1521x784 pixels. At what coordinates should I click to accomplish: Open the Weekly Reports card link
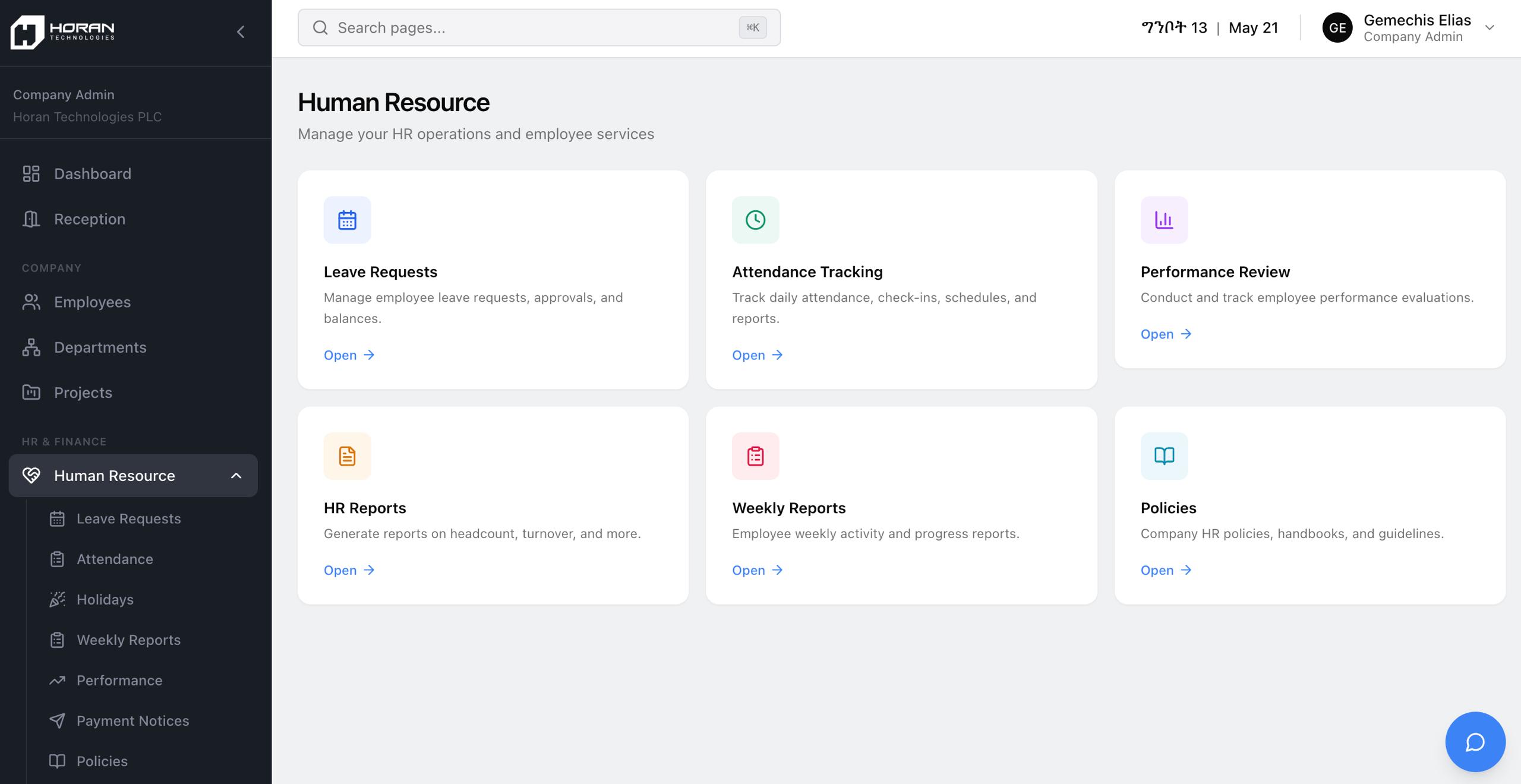click(x=758, y=570)
